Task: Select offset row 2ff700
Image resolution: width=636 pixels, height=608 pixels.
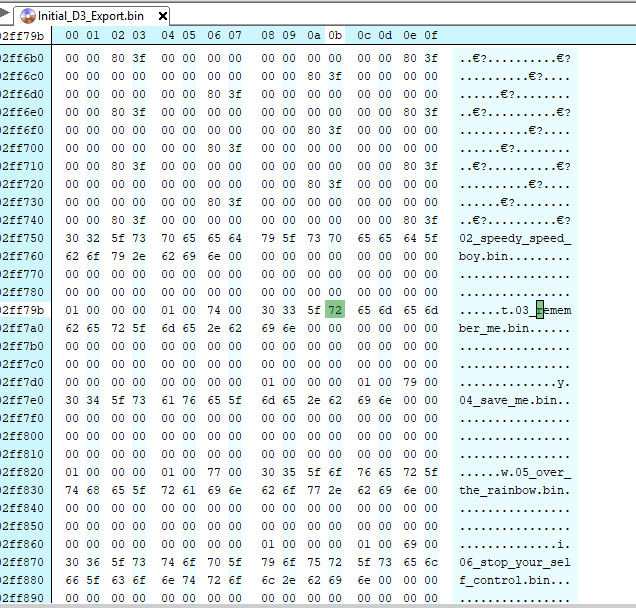Action: 23,148
